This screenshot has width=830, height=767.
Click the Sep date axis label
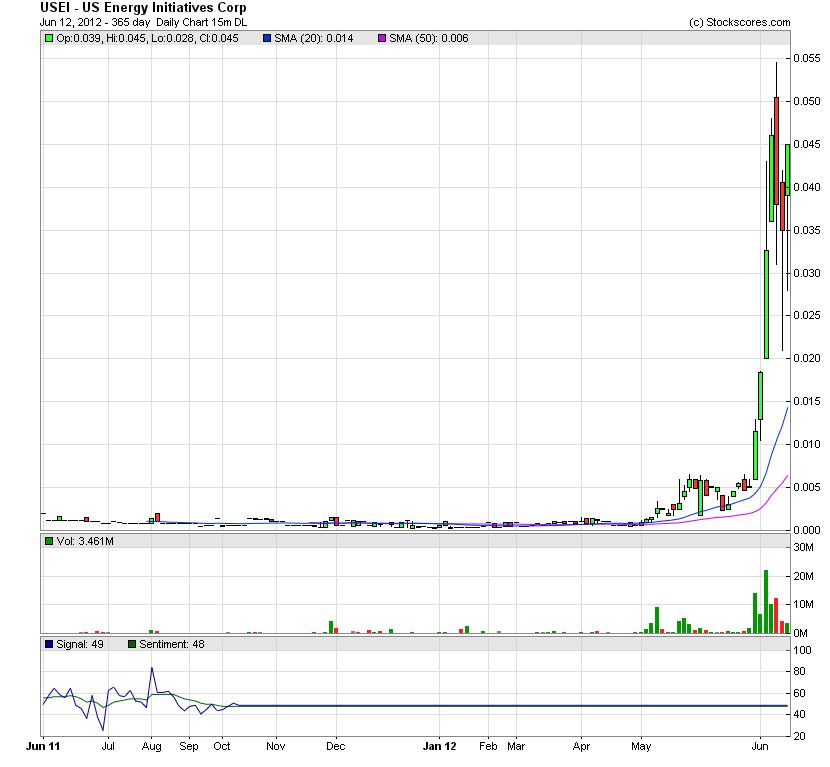coord(189,746)
